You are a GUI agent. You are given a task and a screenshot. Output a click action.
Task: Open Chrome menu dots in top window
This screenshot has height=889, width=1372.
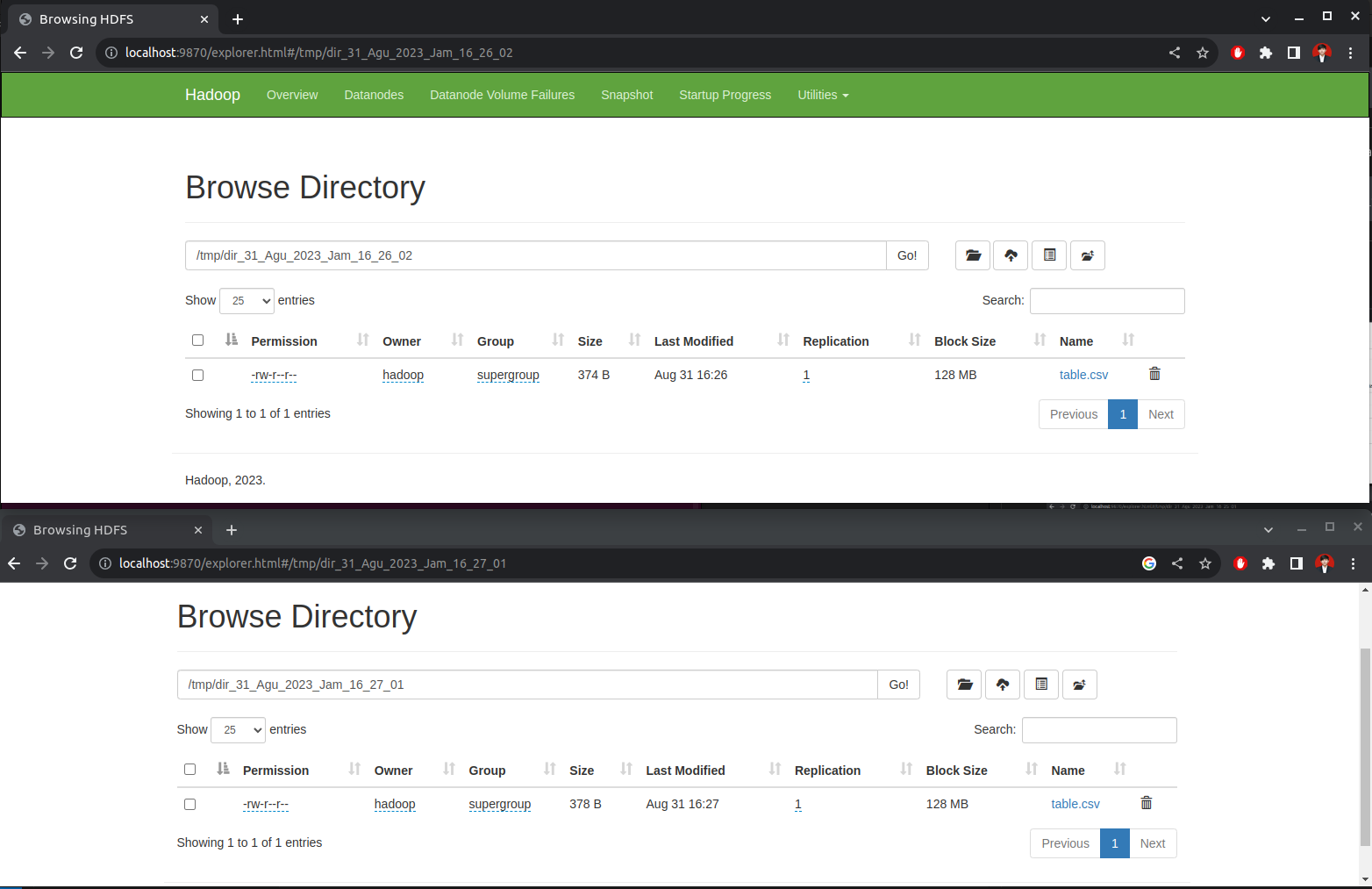(1351, 53)
